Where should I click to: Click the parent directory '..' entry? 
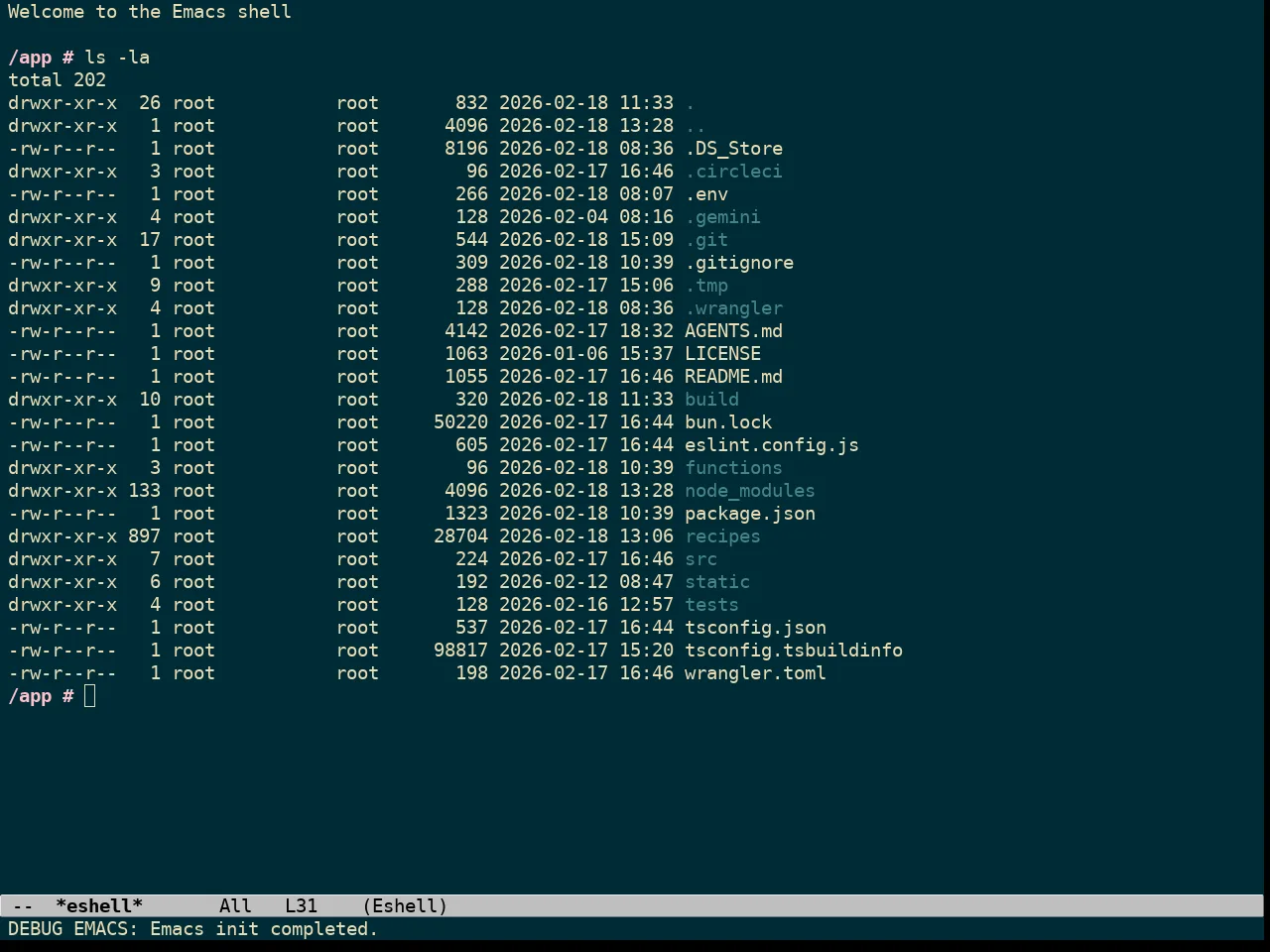pyautogui.click(x=696, y=126)
